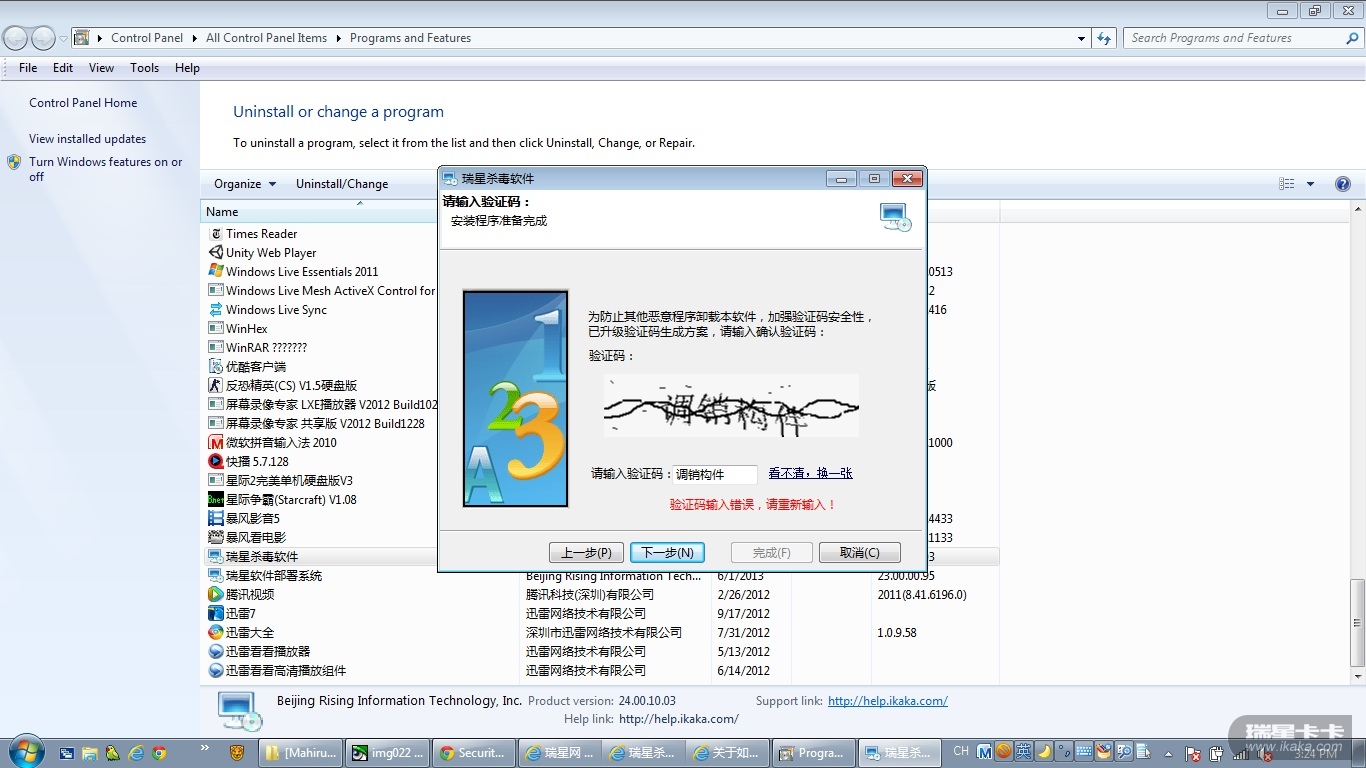Open the View menu
The height and width of the screenshot is (768, 1366).
click(x=101, y=68)
